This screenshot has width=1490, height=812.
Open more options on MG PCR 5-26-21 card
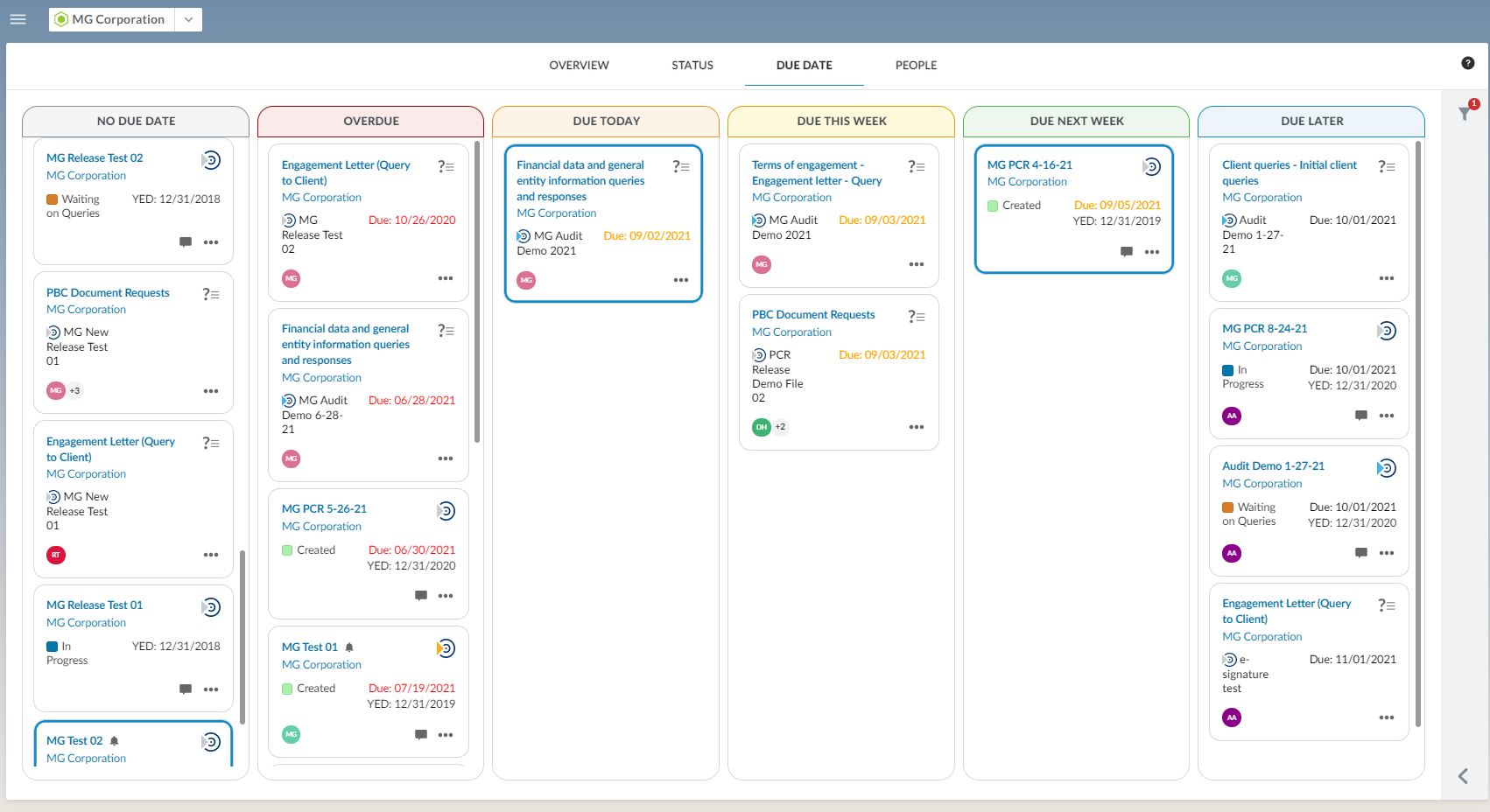[446, 596]
